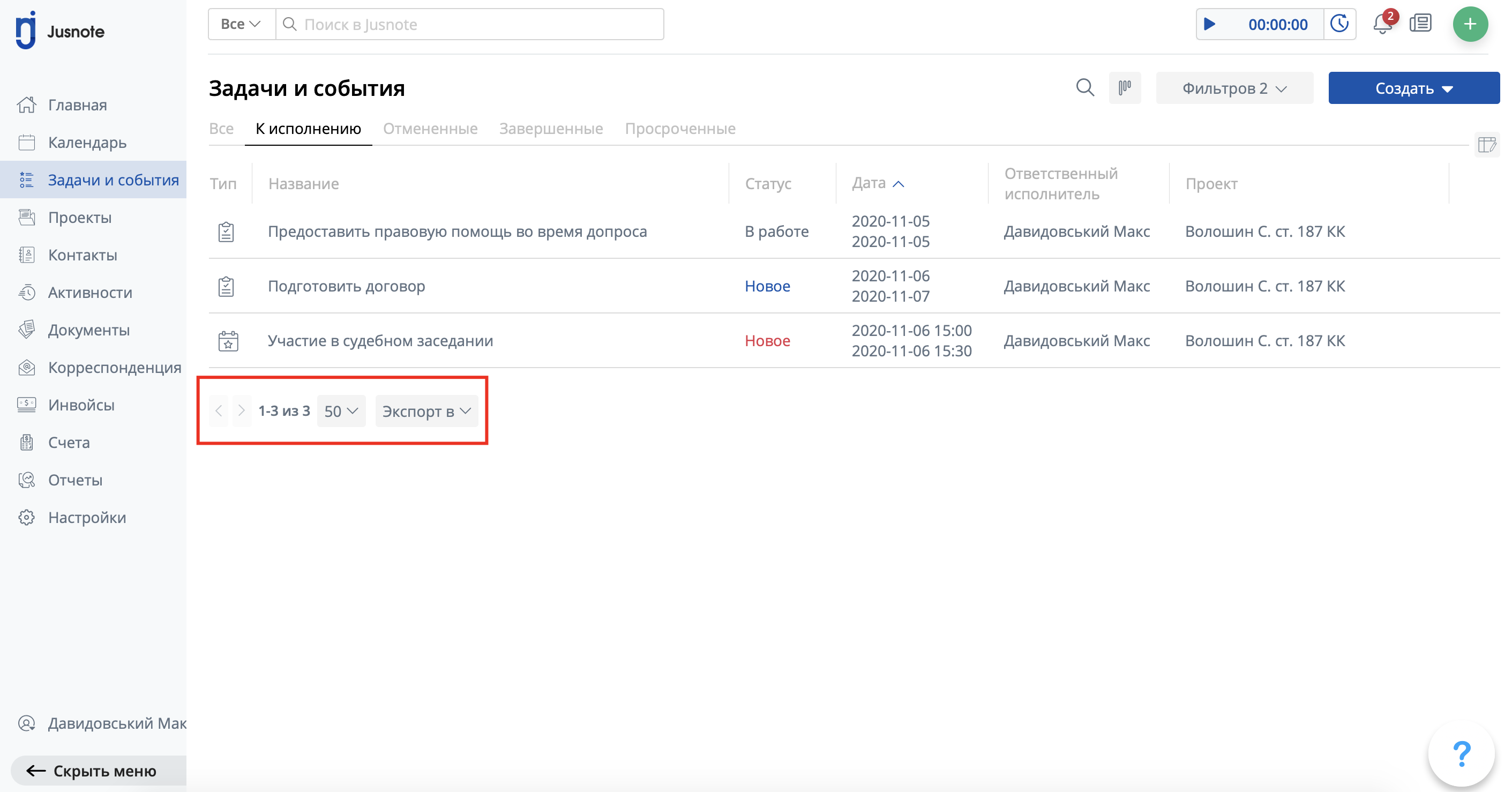Click Волошин С. ст. 187 КК in Подготовить договор row
Viewport: 1512px width, 792px height.
[x=1265, y=287]
